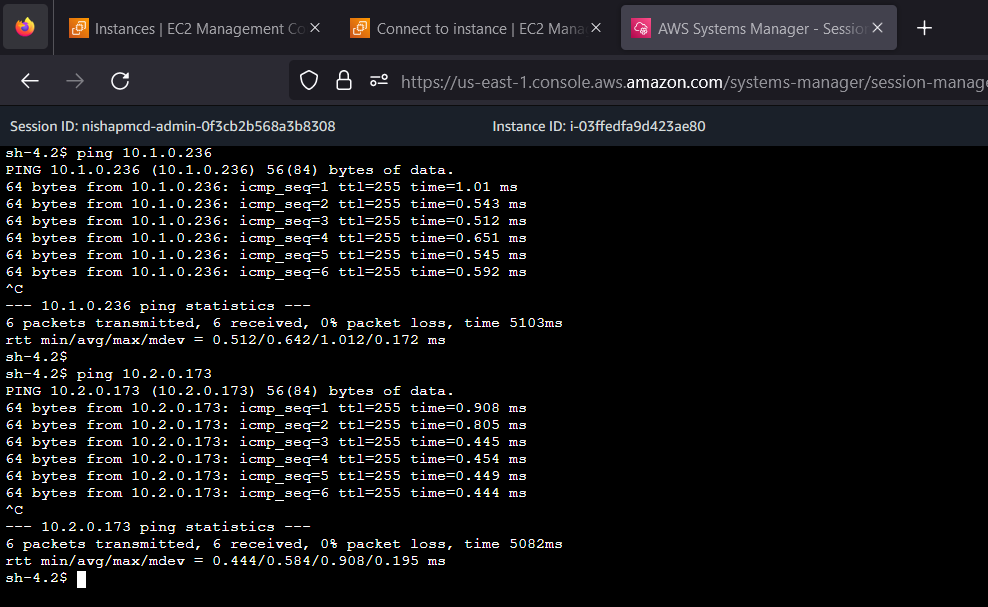Image resolution: width=988 pixels, height=607 pixels.
Task: Open the site permissions icon in the address bar
Action: tap(378, 81)
